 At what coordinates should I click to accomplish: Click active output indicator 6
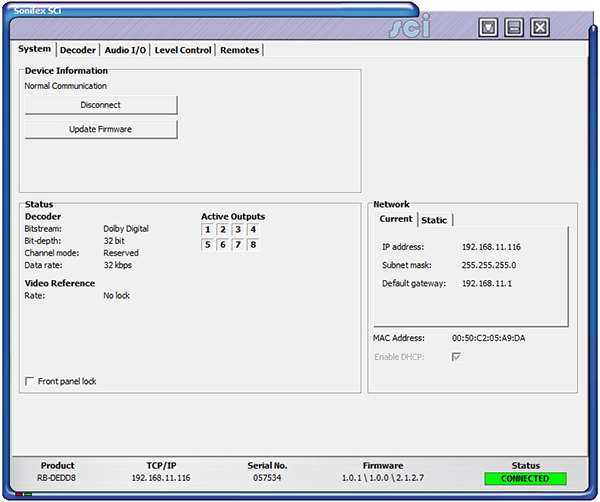tap(223, 244)
